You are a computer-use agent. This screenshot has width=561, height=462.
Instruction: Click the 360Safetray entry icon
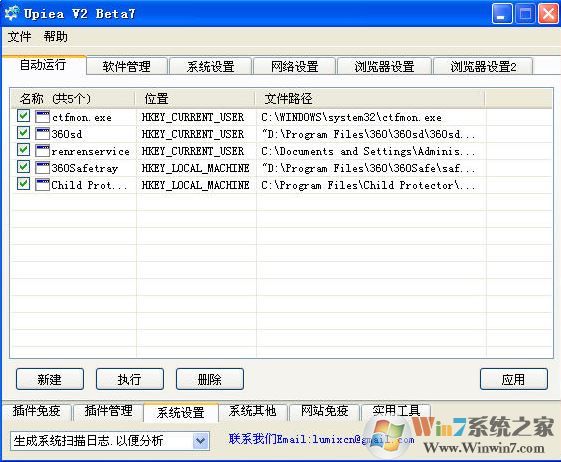pyautogui.click(x=42, y=167)
